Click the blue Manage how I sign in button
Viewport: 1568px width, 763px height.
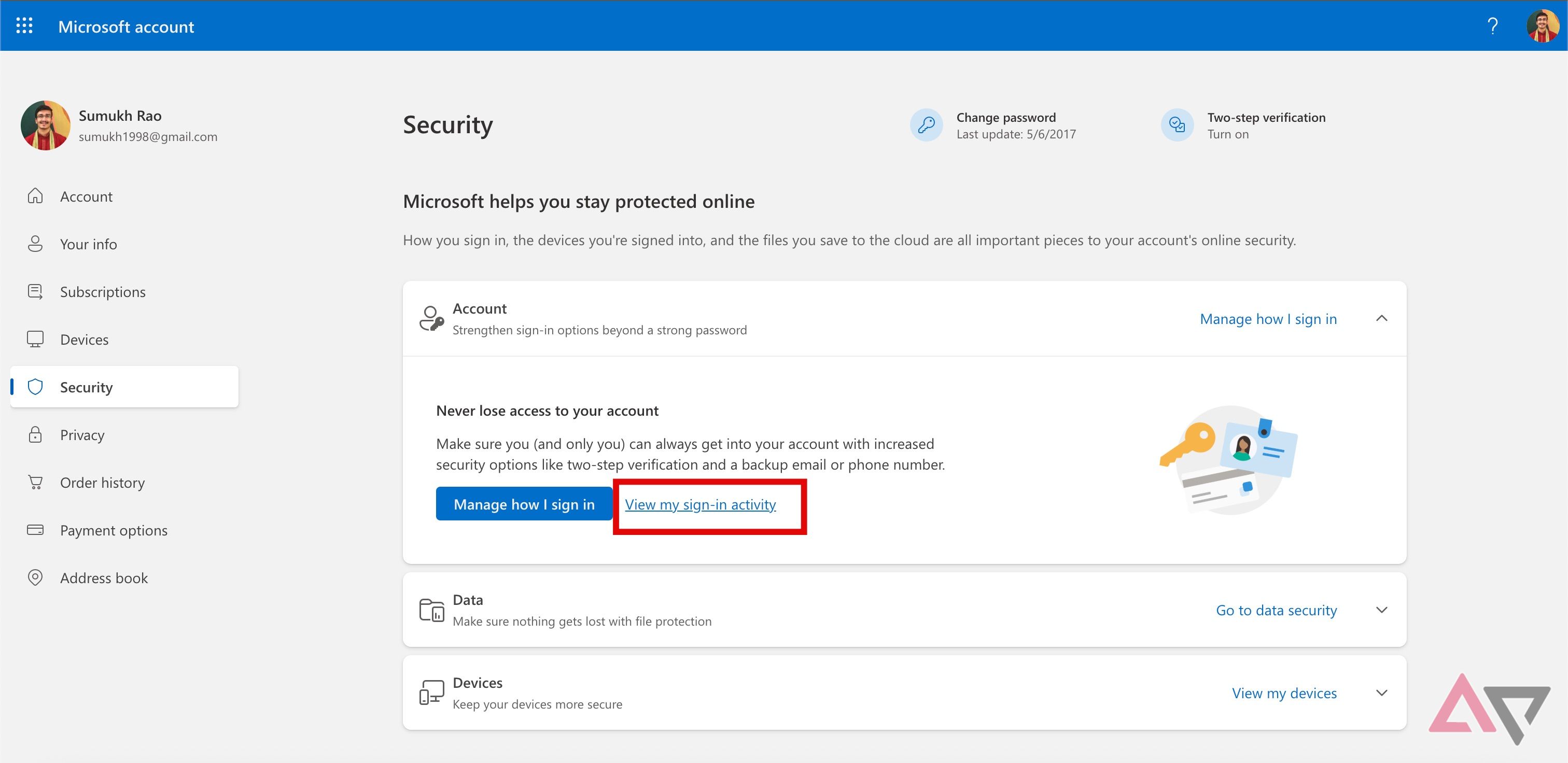pos(524,504)
